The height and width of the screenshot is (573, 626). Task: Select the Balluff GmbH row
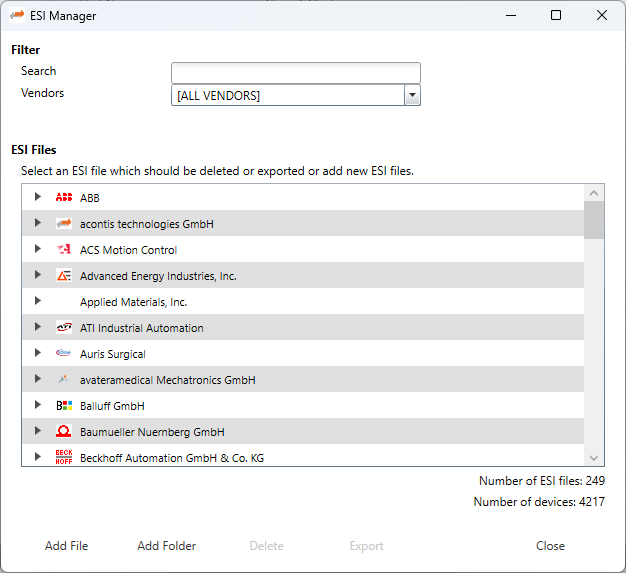(x=303, y=405)
